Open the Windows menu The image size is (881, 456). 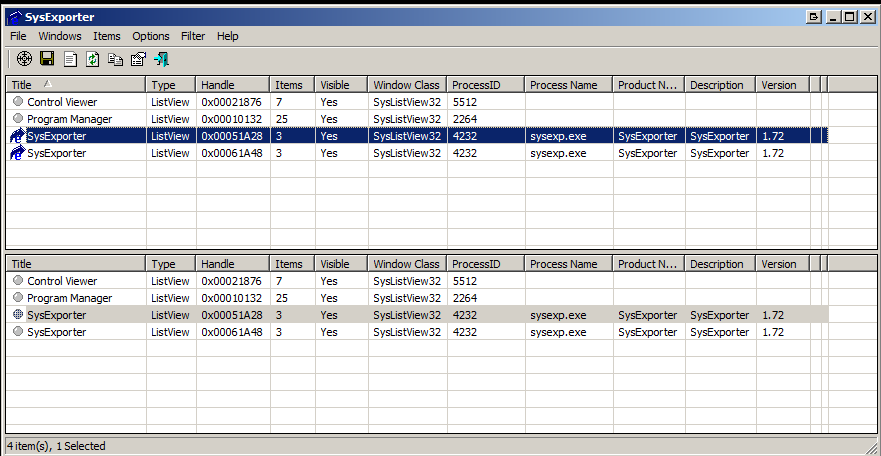point(60,36)
